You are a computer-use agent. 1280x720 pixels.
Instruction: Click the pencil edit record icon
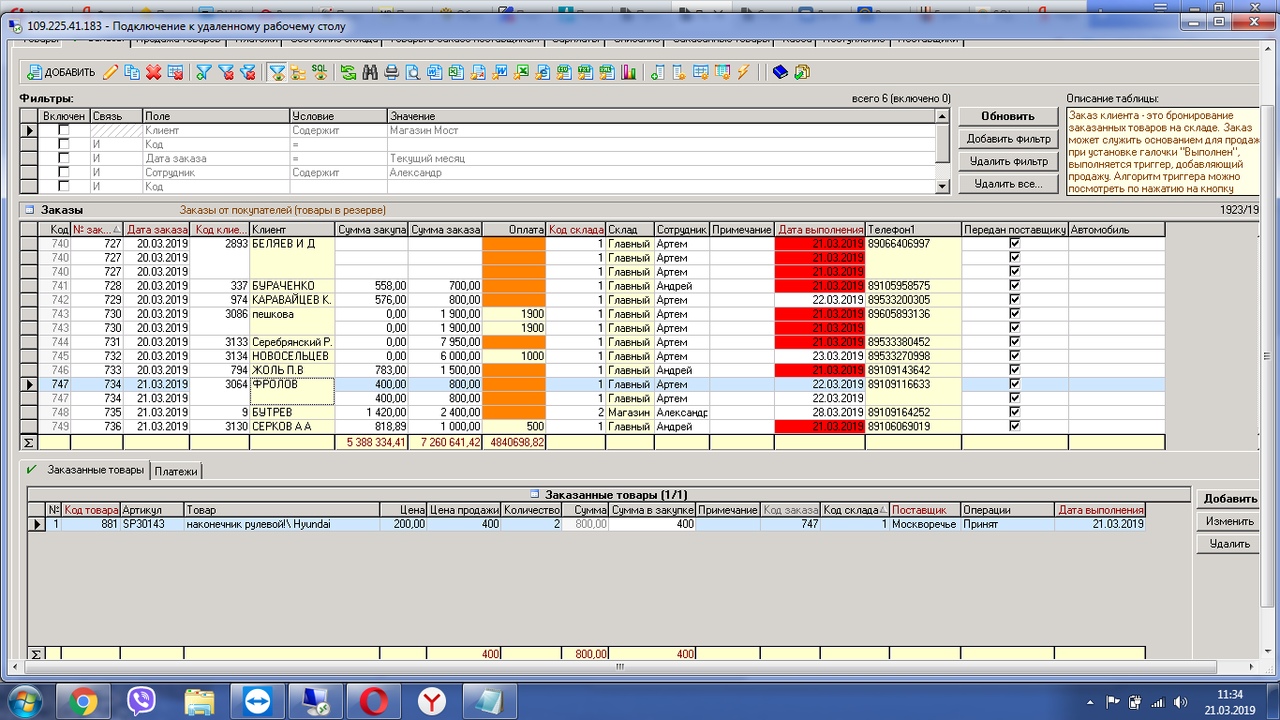tap(110, 72)
